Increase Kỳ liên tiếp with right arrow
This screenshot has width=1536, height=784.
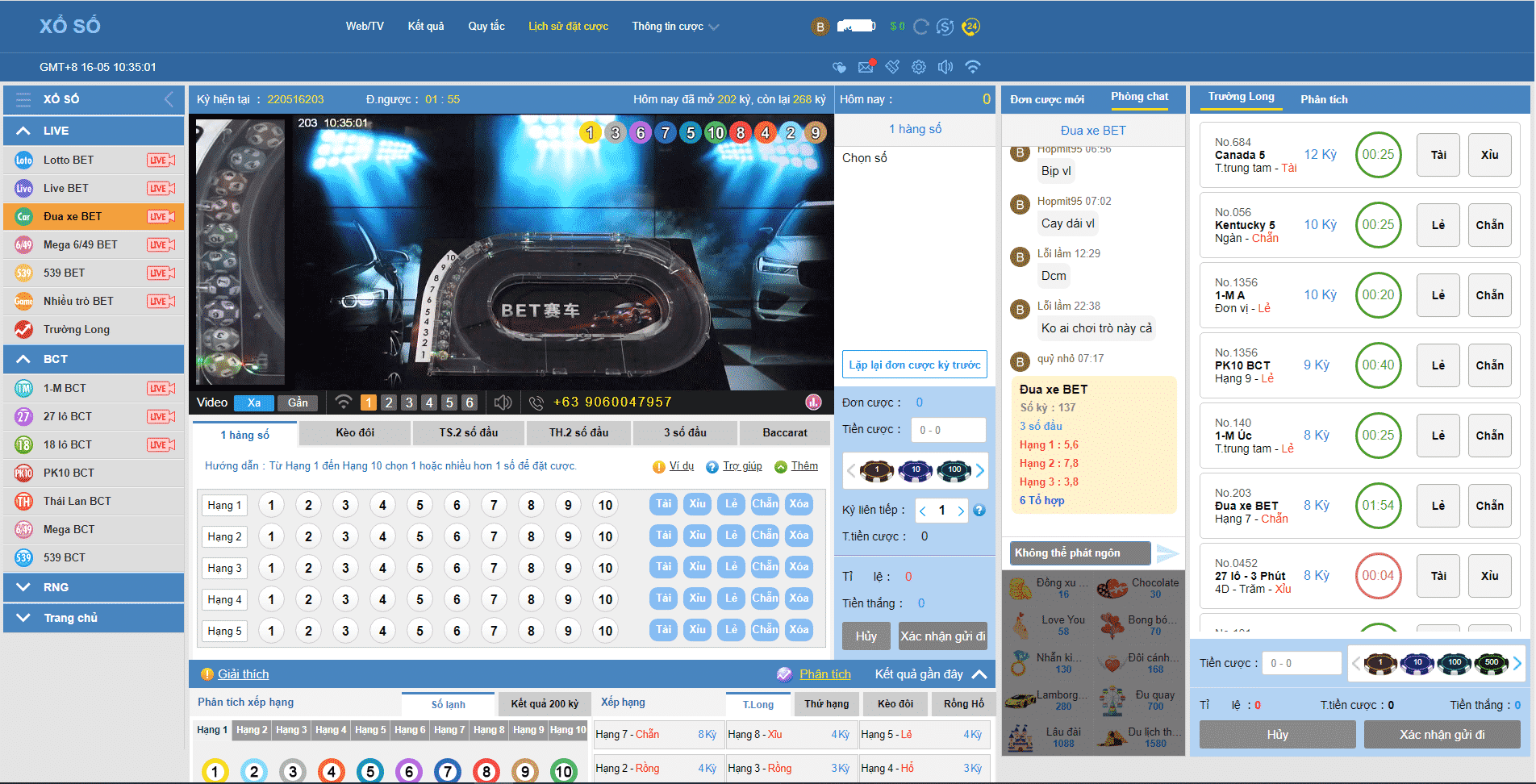(x=960, y=511)
